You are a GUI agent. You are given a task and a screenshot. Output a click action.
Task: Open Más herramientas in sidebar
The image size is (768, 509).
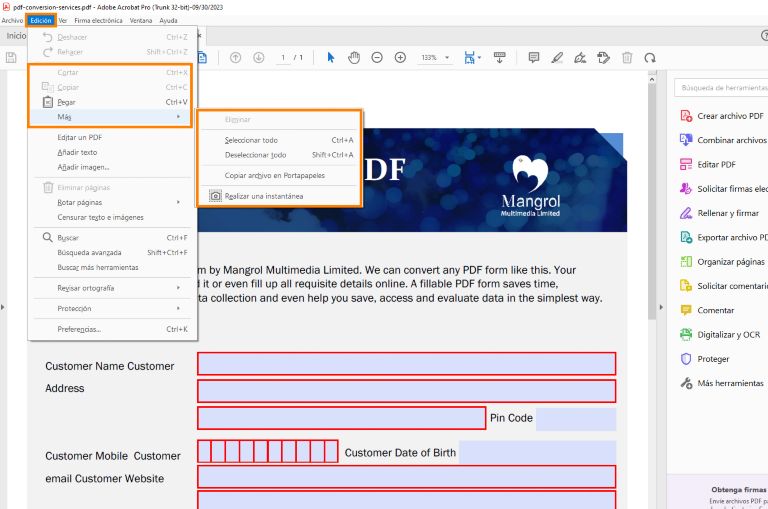[722, 383]
